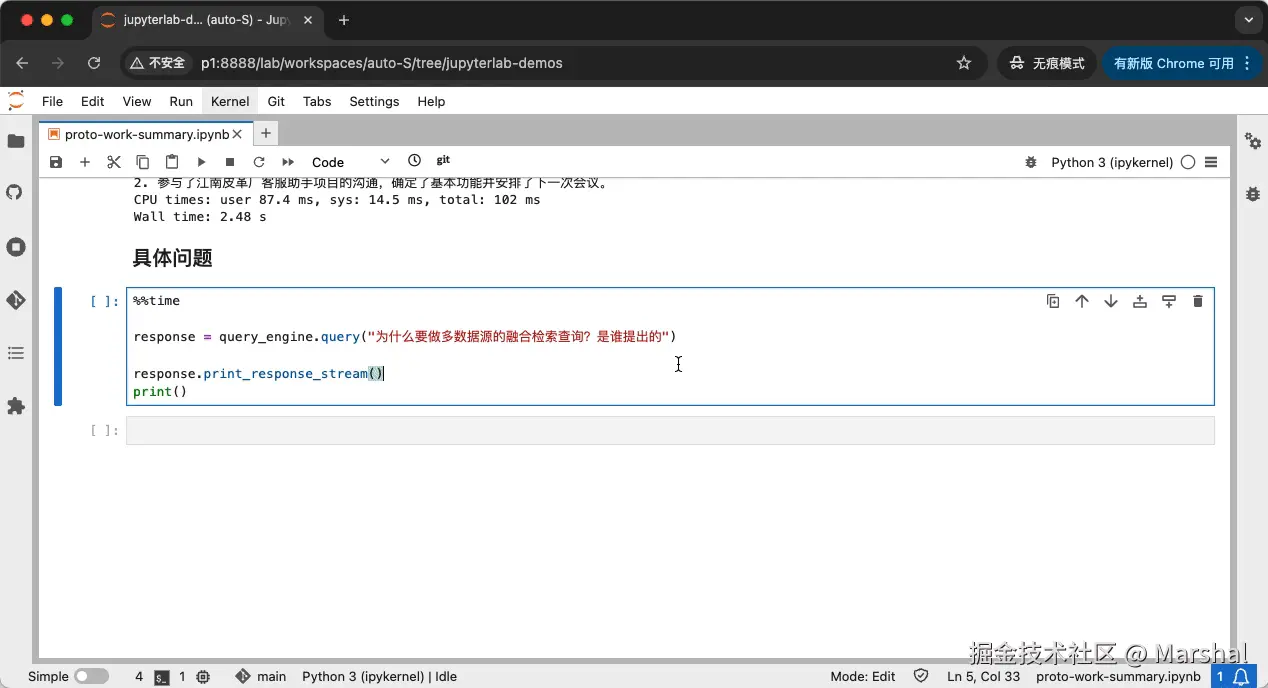Click the response.print_response_stream() line
The height and width of the screenshot is (688, 1268).
[x=259, y=373]
